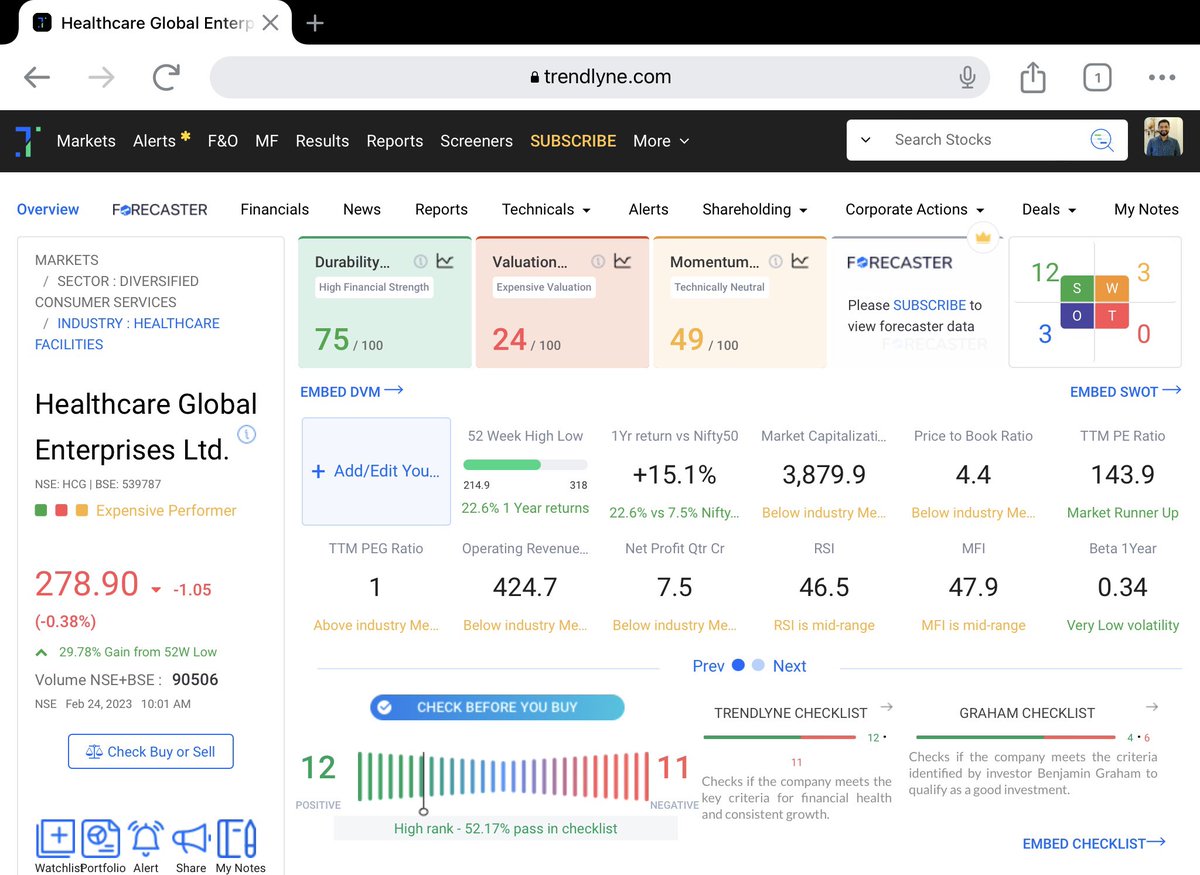Viewport: 1200px width, 875px height.
Task: Open the Financials tab
Action: [275, 209]
